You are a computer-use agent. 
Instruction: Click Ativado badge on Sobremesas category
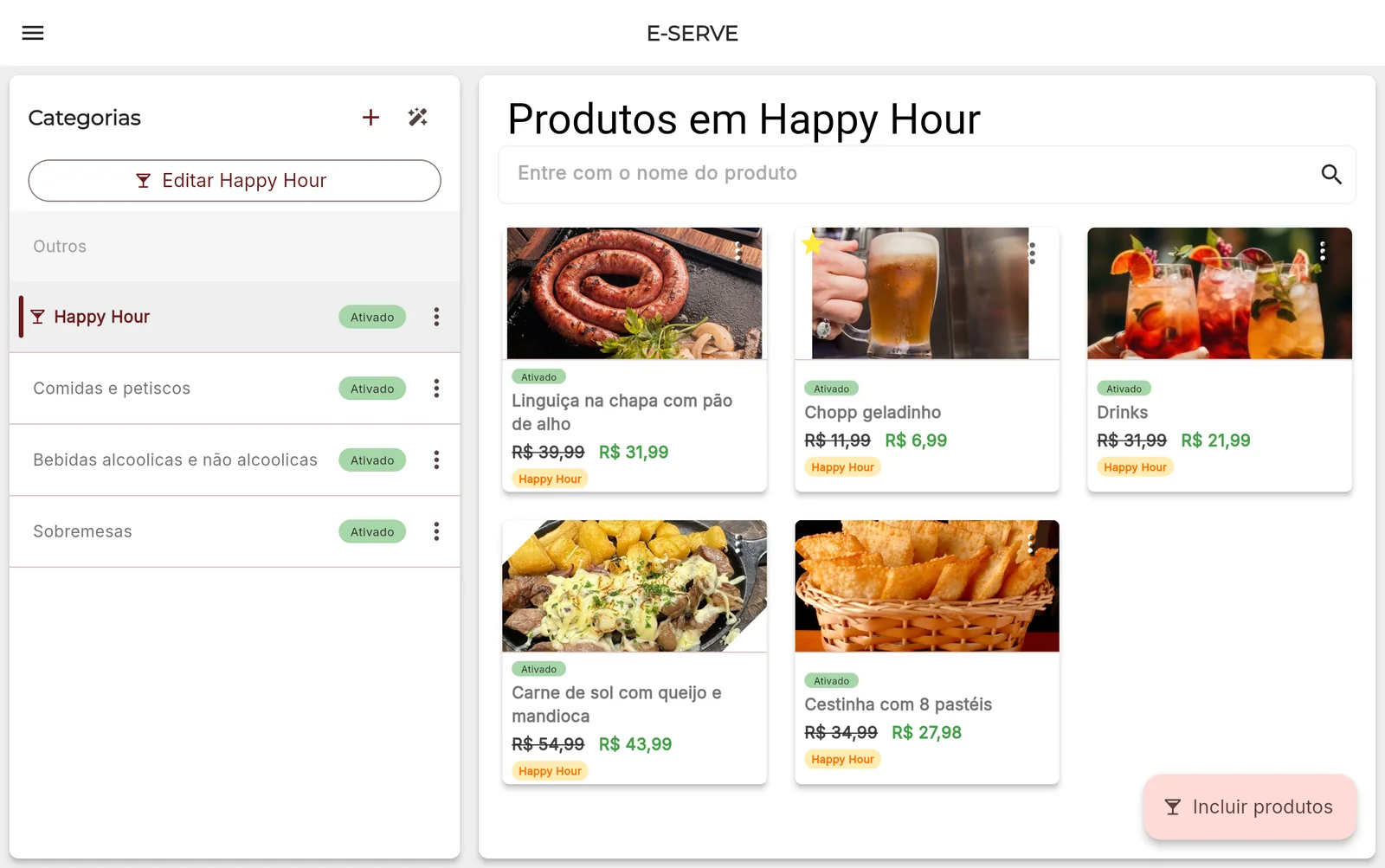click(372, 532)
